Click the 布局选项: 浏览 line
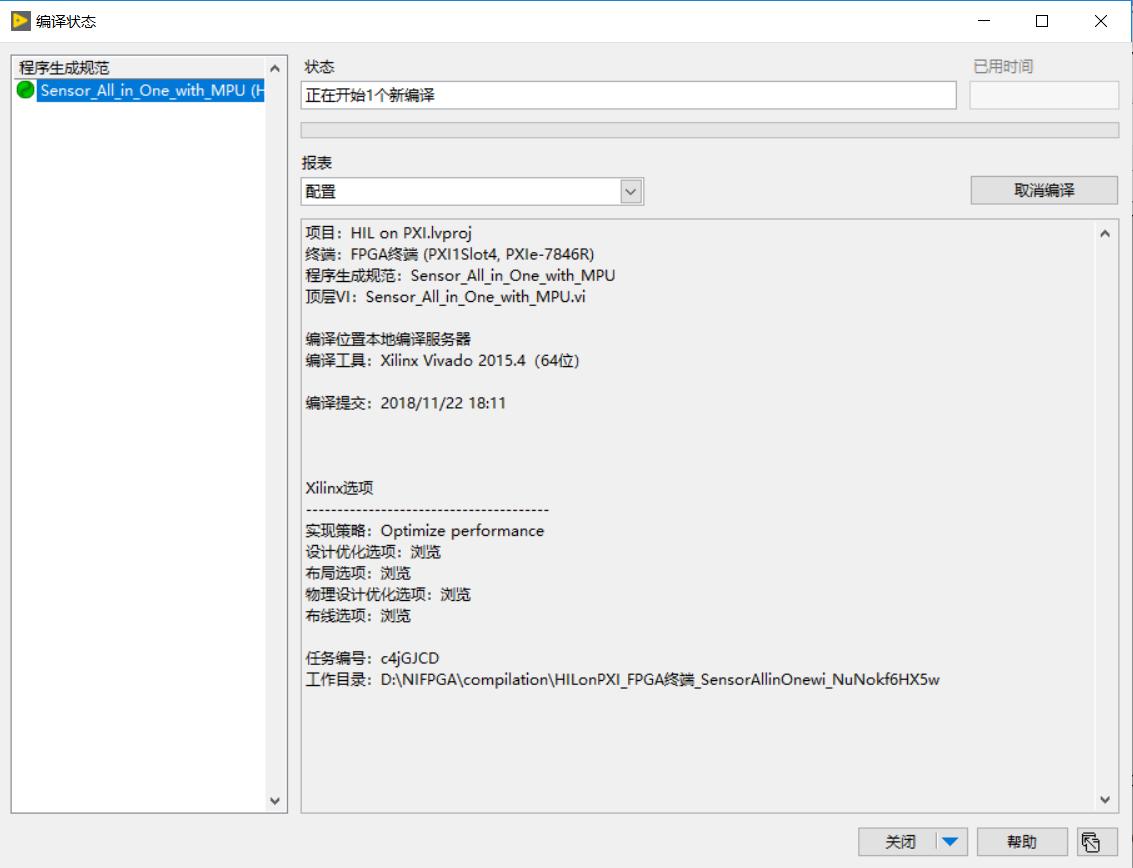 [358, 573]
